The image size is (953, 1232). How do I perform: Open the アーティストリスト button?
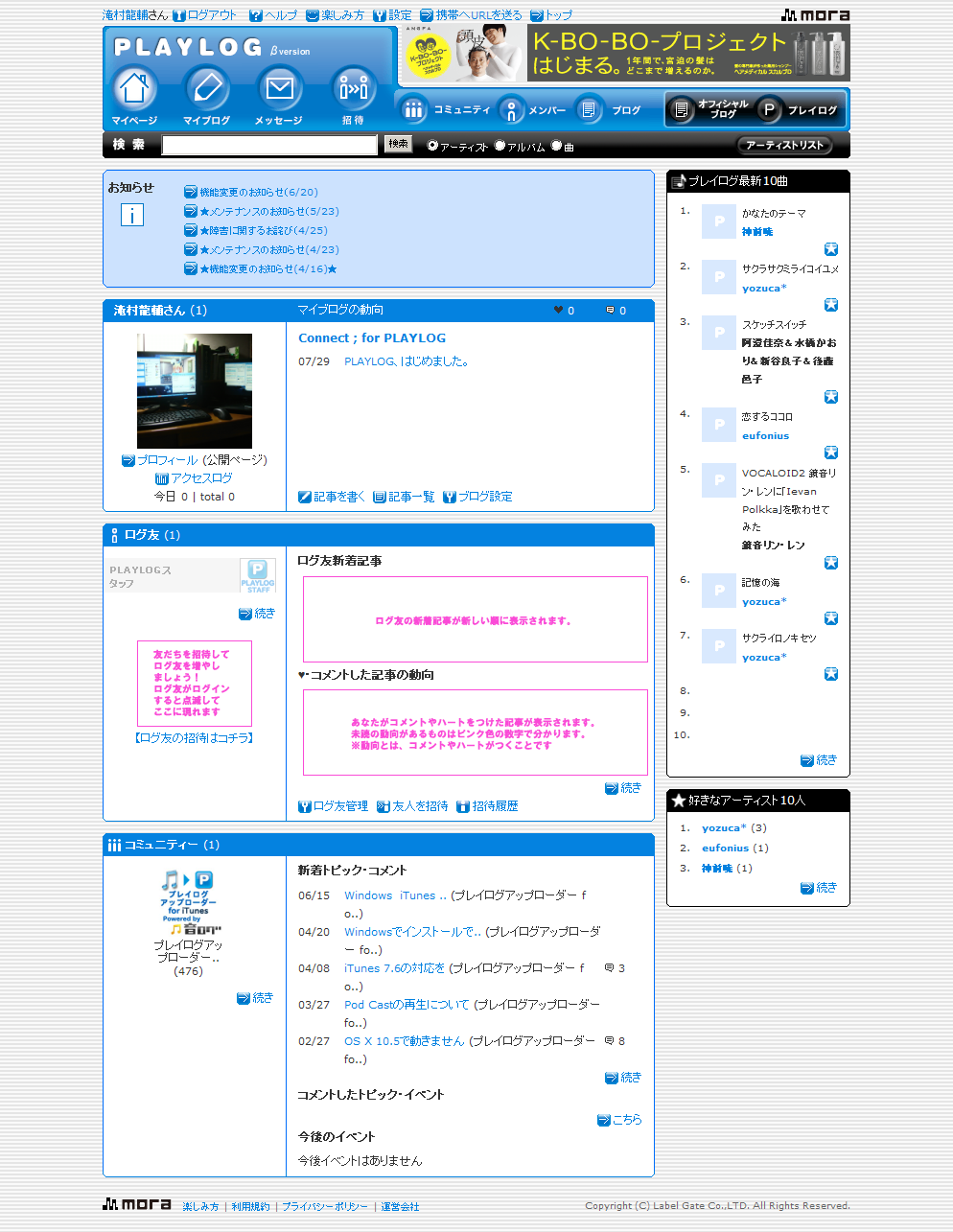[x=784, y=145]
